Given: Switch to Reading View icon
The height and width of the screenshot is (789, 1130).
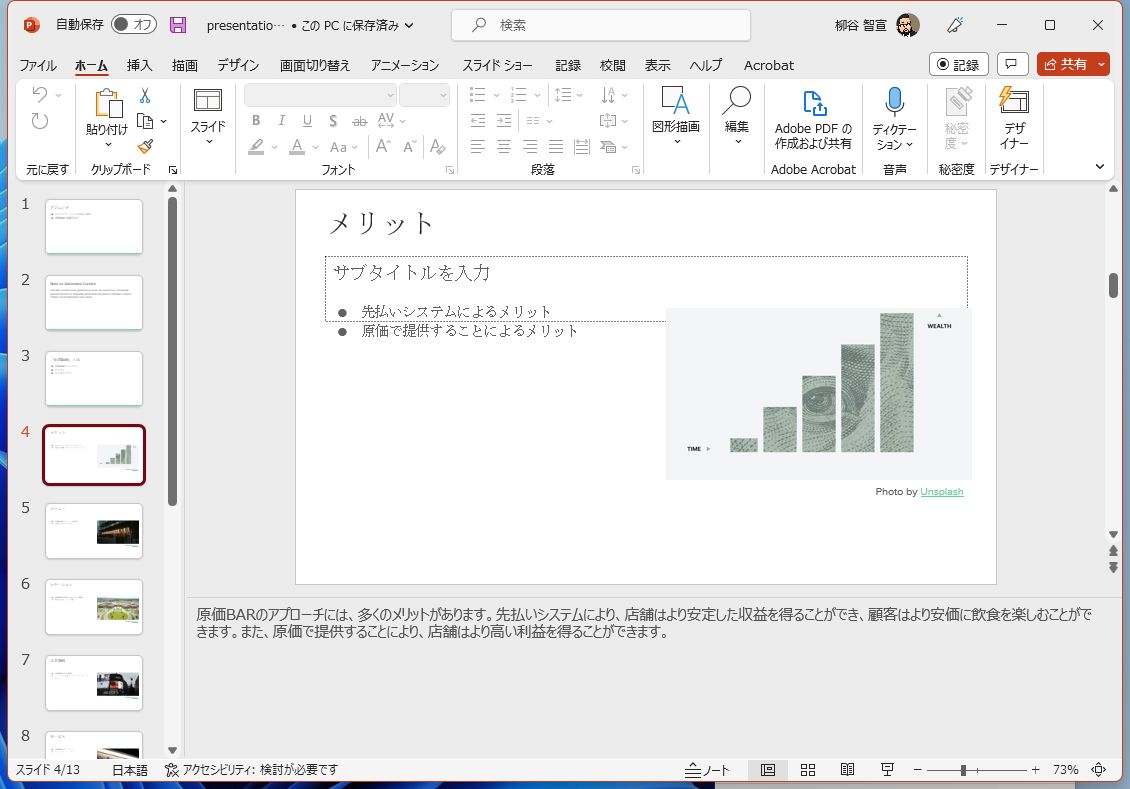Looking at the screenshot, I should 847,770.
